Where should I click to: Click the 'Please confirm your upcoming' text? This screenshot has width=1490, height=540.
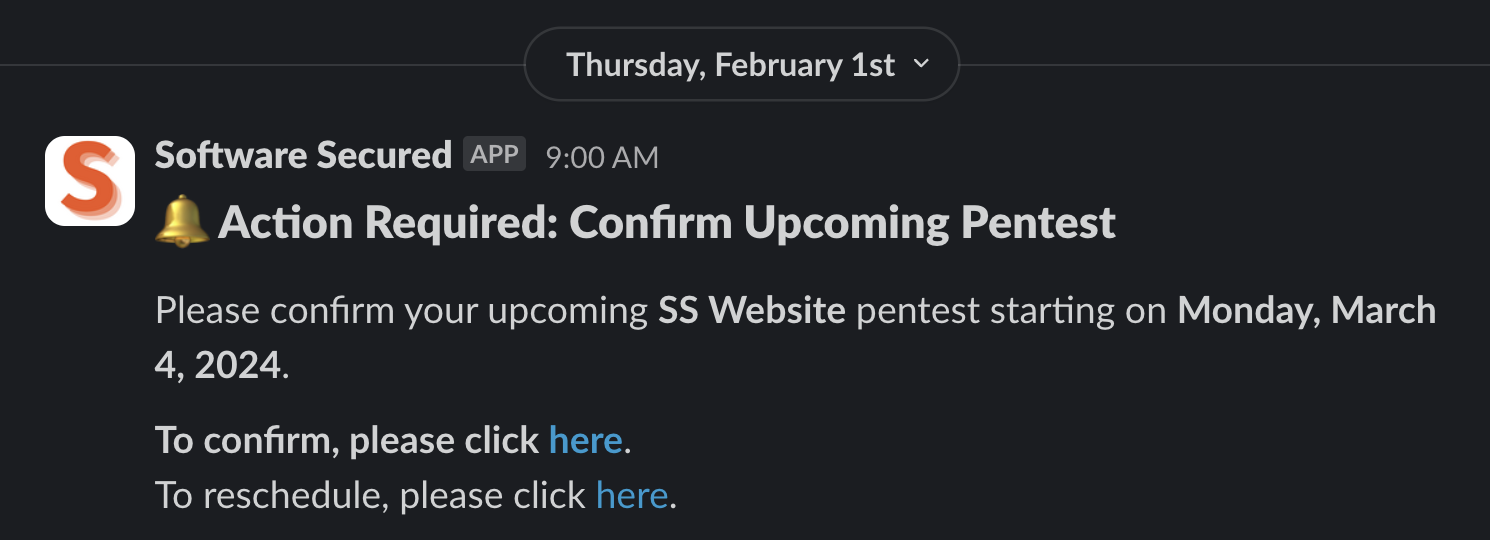coord(401,311)
